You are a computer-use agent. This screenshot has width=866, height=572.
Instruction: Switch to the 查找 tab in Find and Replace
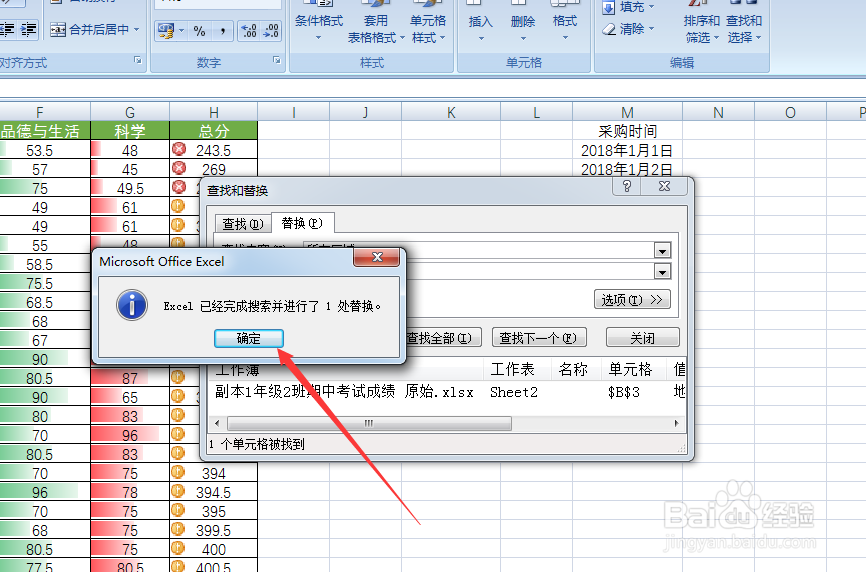pos(242,224)
